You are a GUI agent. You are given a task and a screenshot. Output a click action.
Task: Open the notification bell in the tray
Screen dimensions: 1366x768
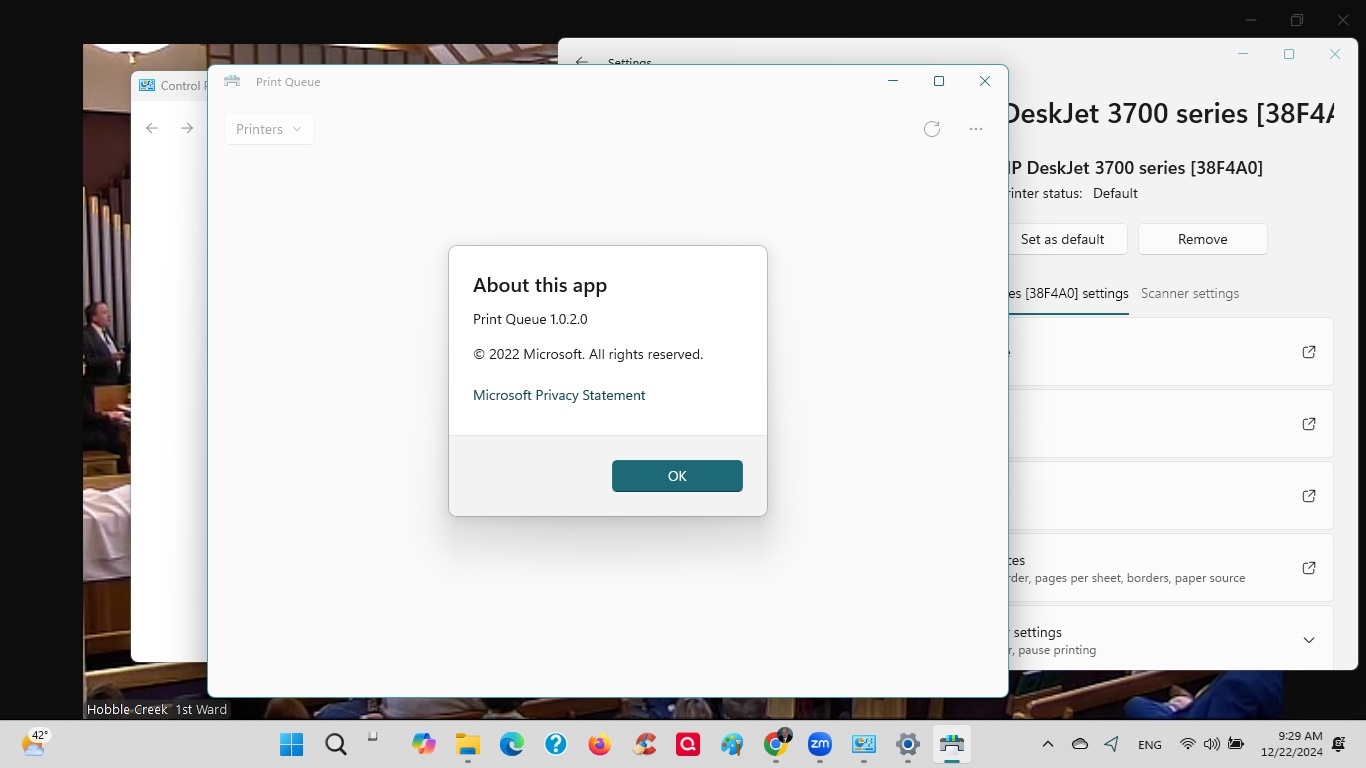(x=1340, y=744)
